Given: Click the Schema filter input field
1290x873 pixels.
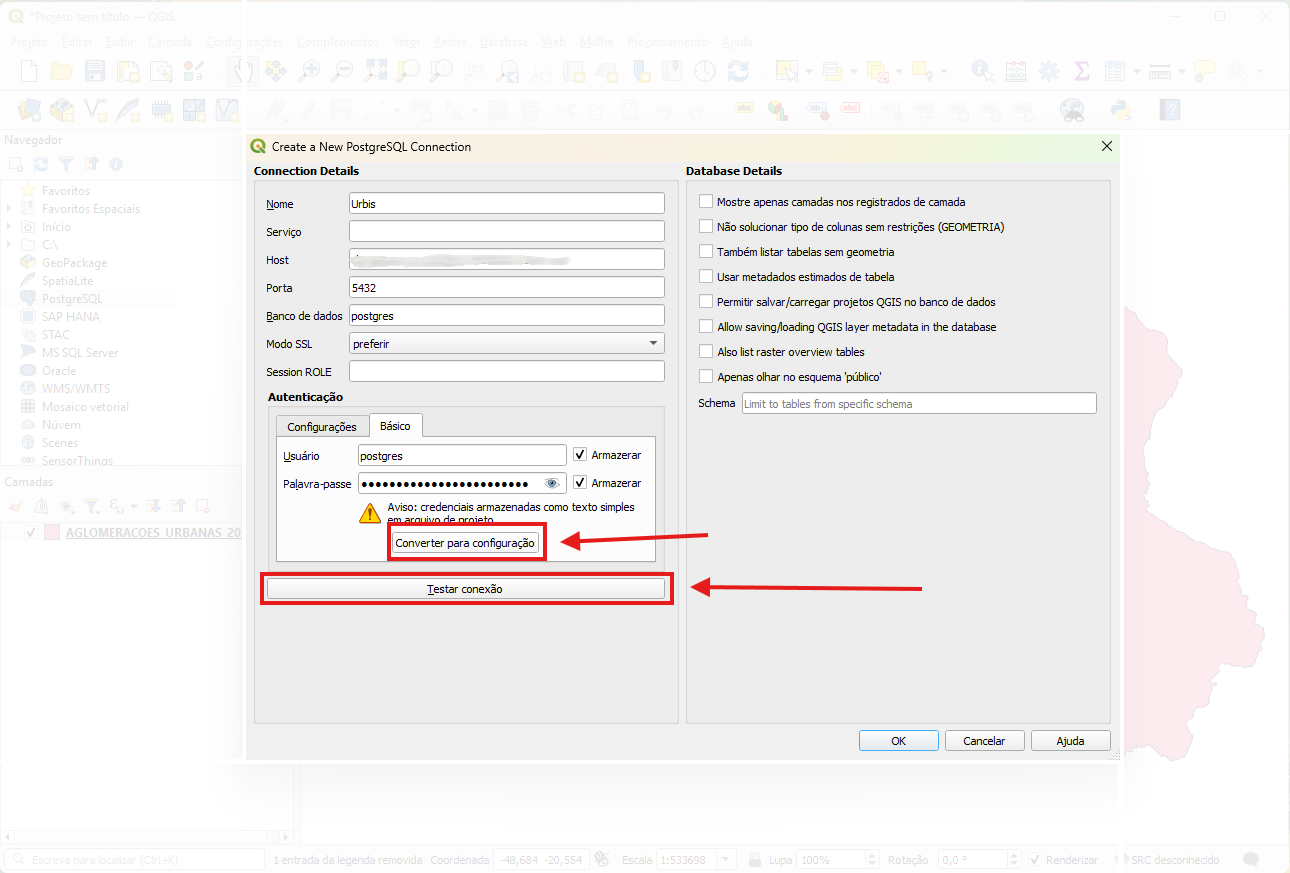Looking at the screenshot, I should (x=919, y=404).
